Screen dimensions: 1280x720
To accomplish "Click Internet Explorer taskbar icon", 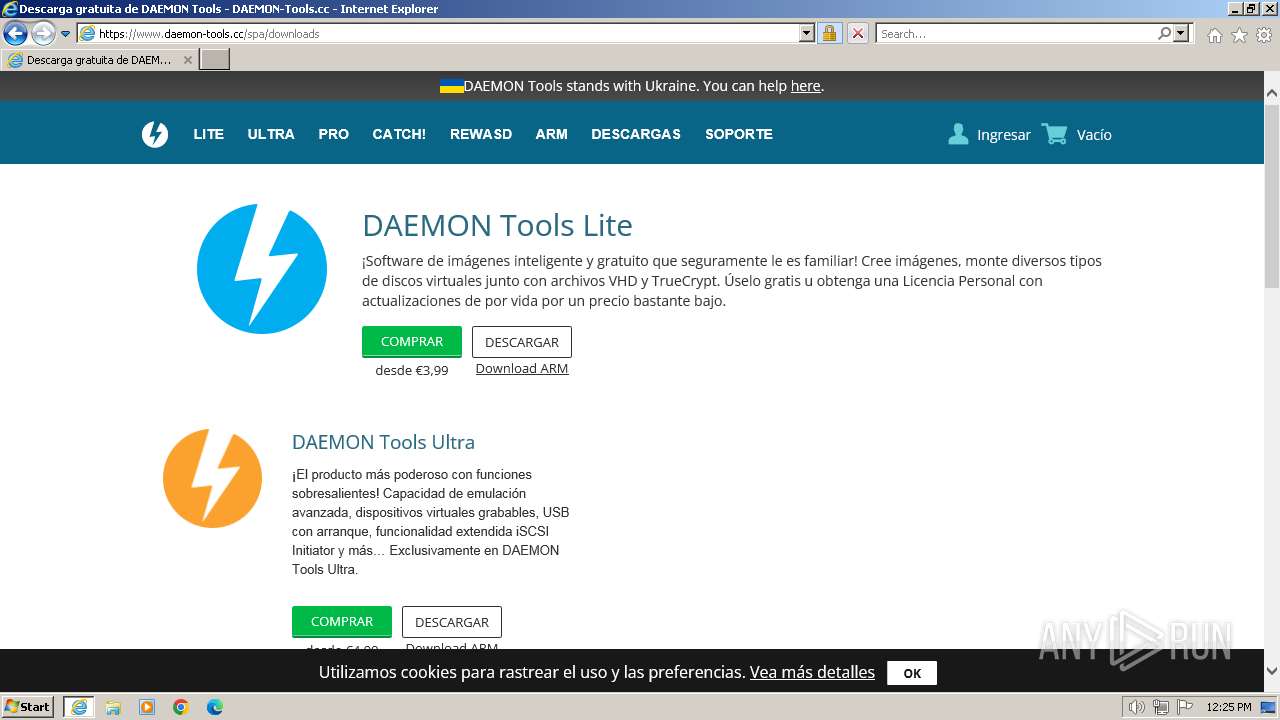I will click(78, 707).
